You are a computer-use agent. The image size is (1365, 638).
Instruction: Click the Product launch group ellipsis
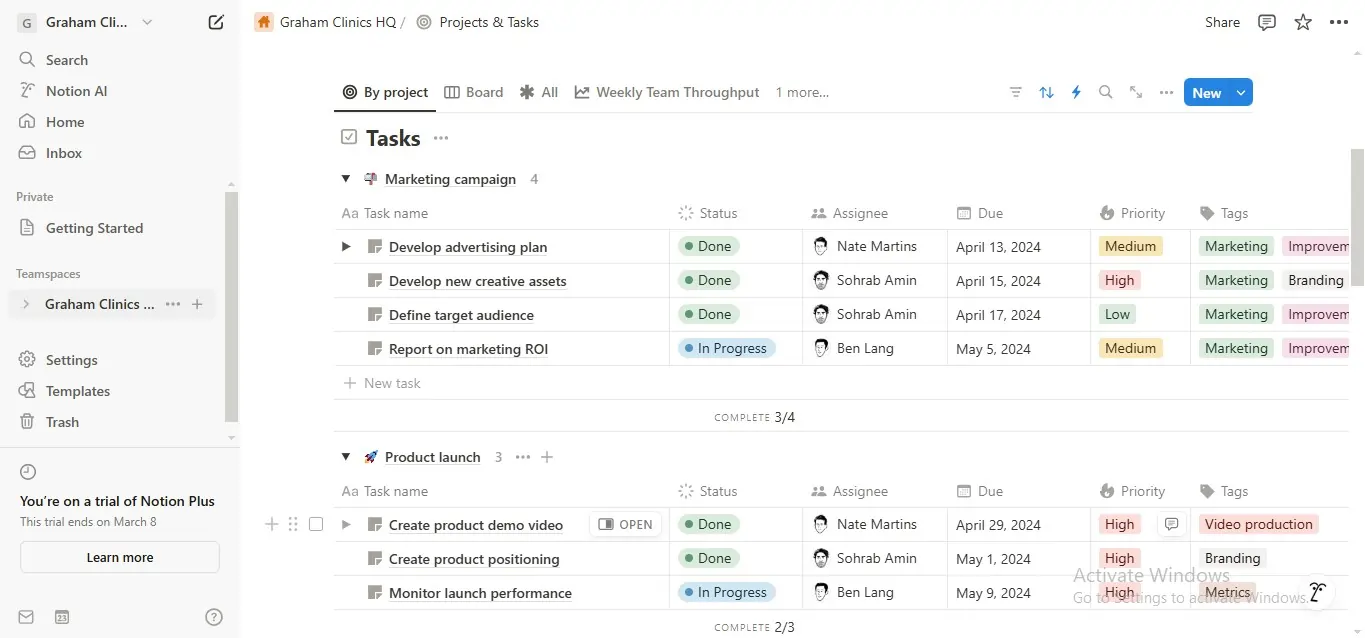[522, 457]
